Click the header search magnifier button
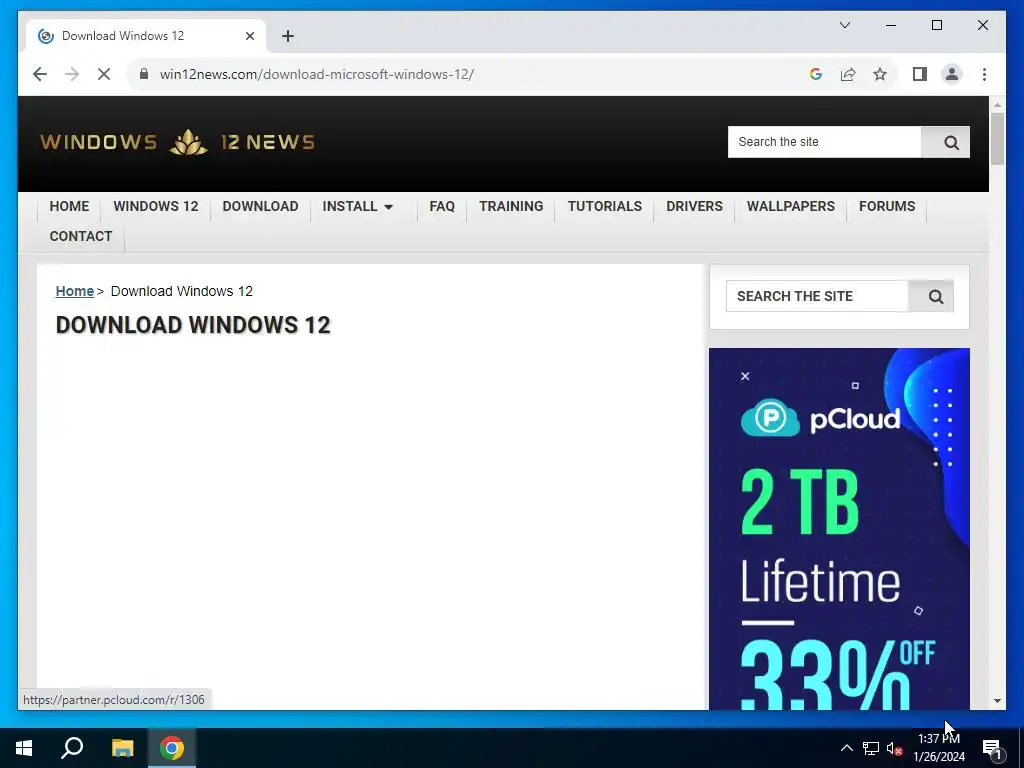The height and width of the screenshot is (768, 1024). 951,142
